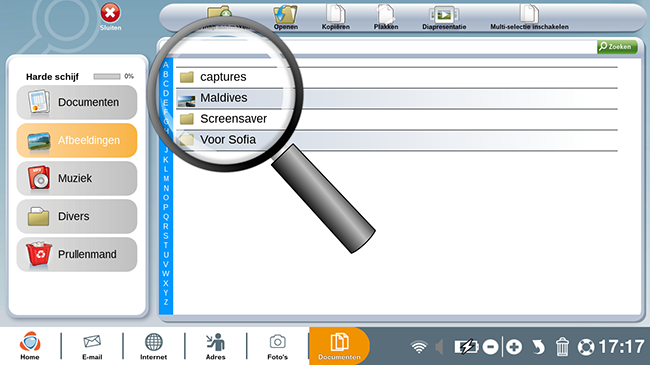Open the Divers category
This screenshot has height=365, width=650.
[77, 217]
